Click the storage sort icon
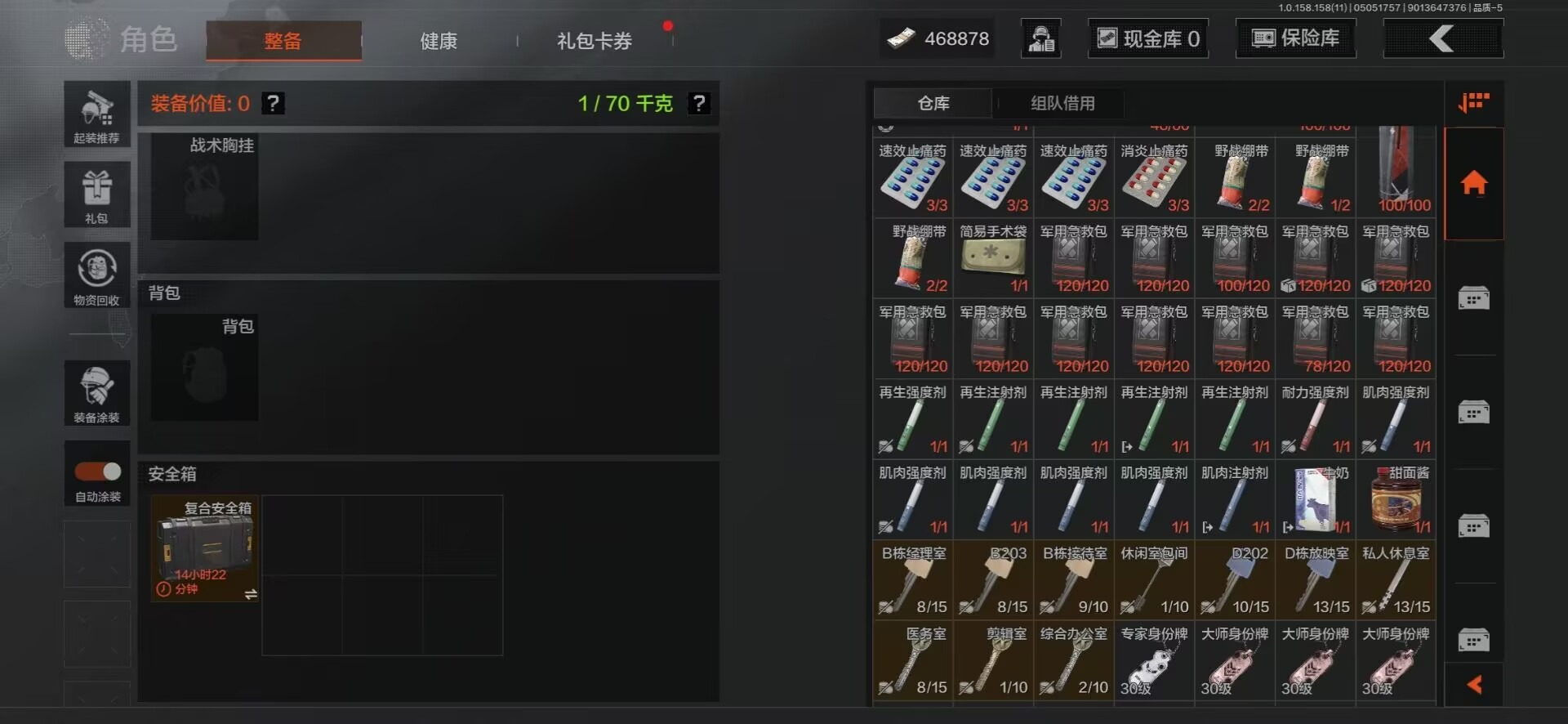The width and height of the screenshot is (1568, 724). point(1473,103)
